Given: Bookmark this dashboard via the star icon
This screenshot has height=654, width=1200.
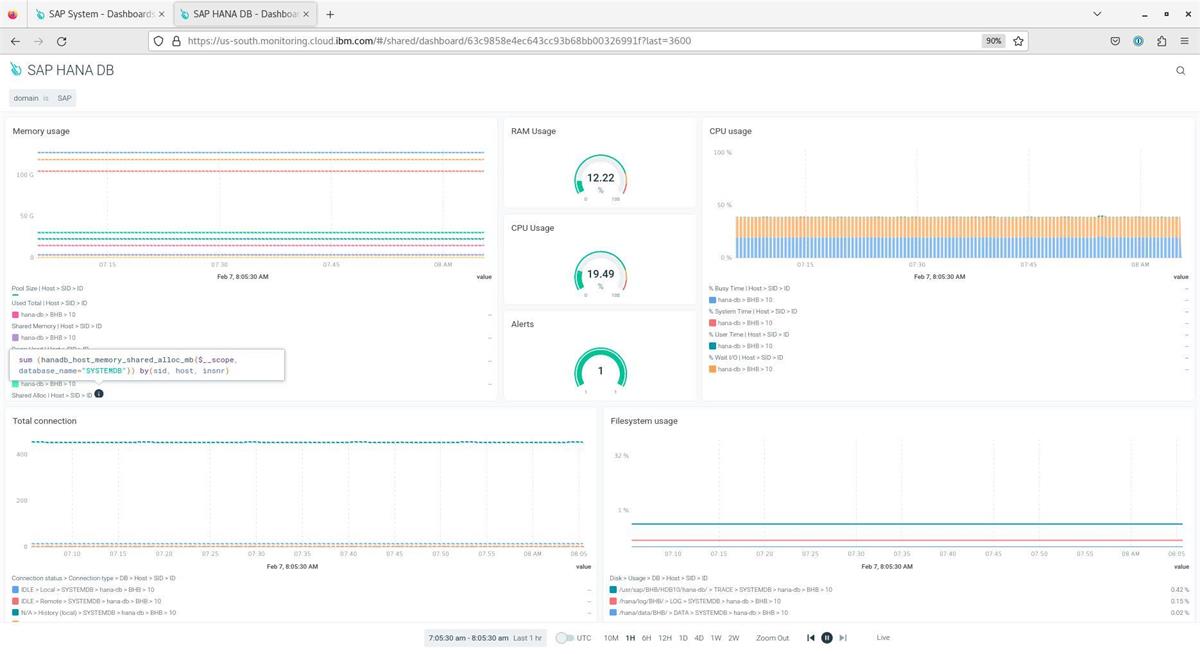Looking at the screenshot, I should pos(1018,41).
